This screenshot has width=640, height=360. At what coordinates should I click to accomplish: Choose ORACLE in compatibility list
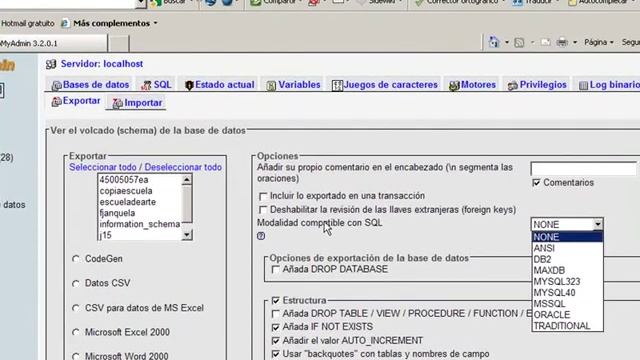pyautogui.click(x=567, y=315)
